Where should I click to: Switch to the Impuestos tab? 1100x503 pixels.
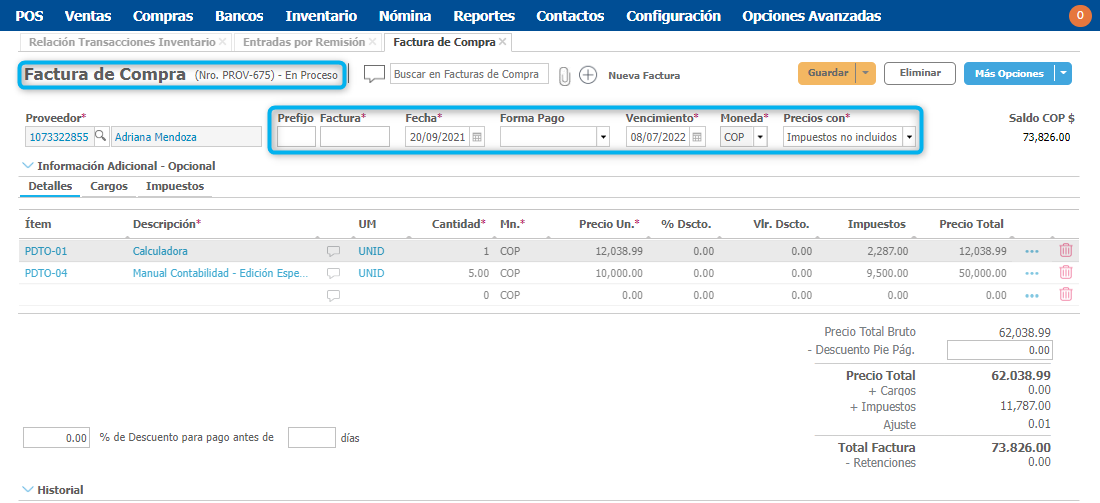[174, 186]
